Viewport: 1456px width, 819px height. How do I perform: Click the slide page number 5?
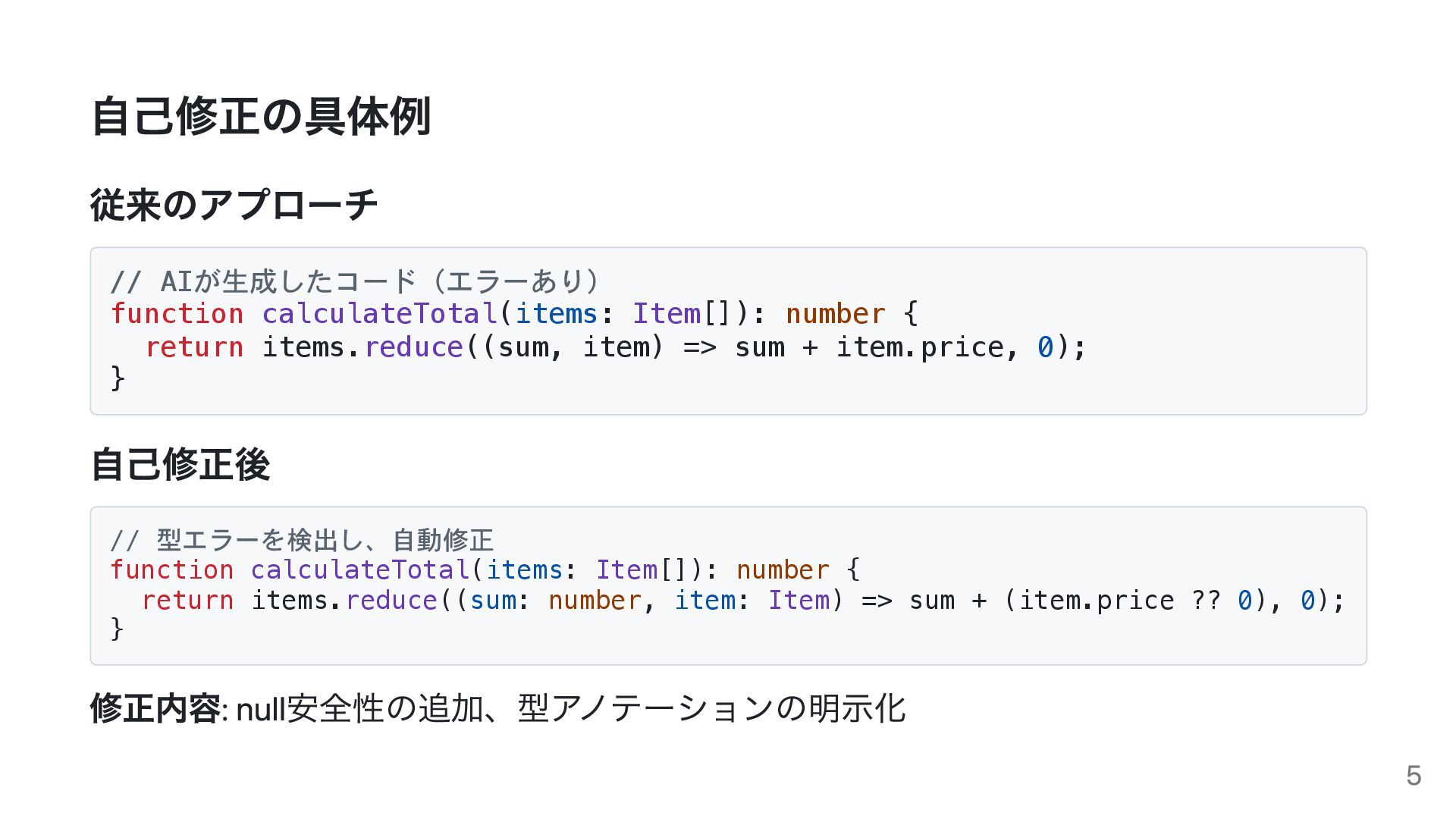click(x=1414, y=776)
